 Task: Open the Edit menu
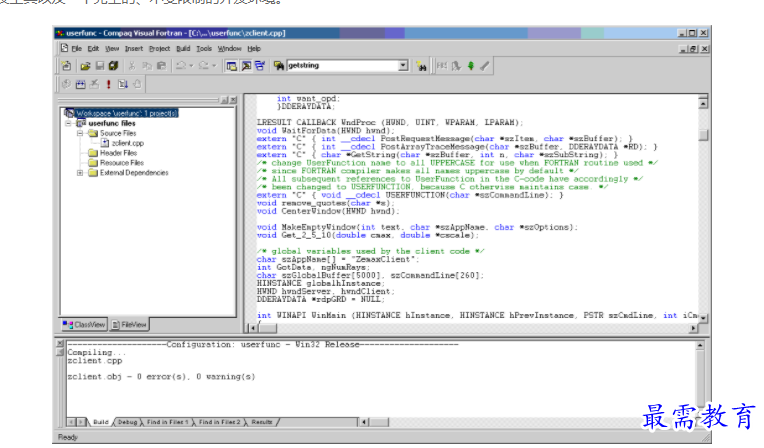point(93,49)
